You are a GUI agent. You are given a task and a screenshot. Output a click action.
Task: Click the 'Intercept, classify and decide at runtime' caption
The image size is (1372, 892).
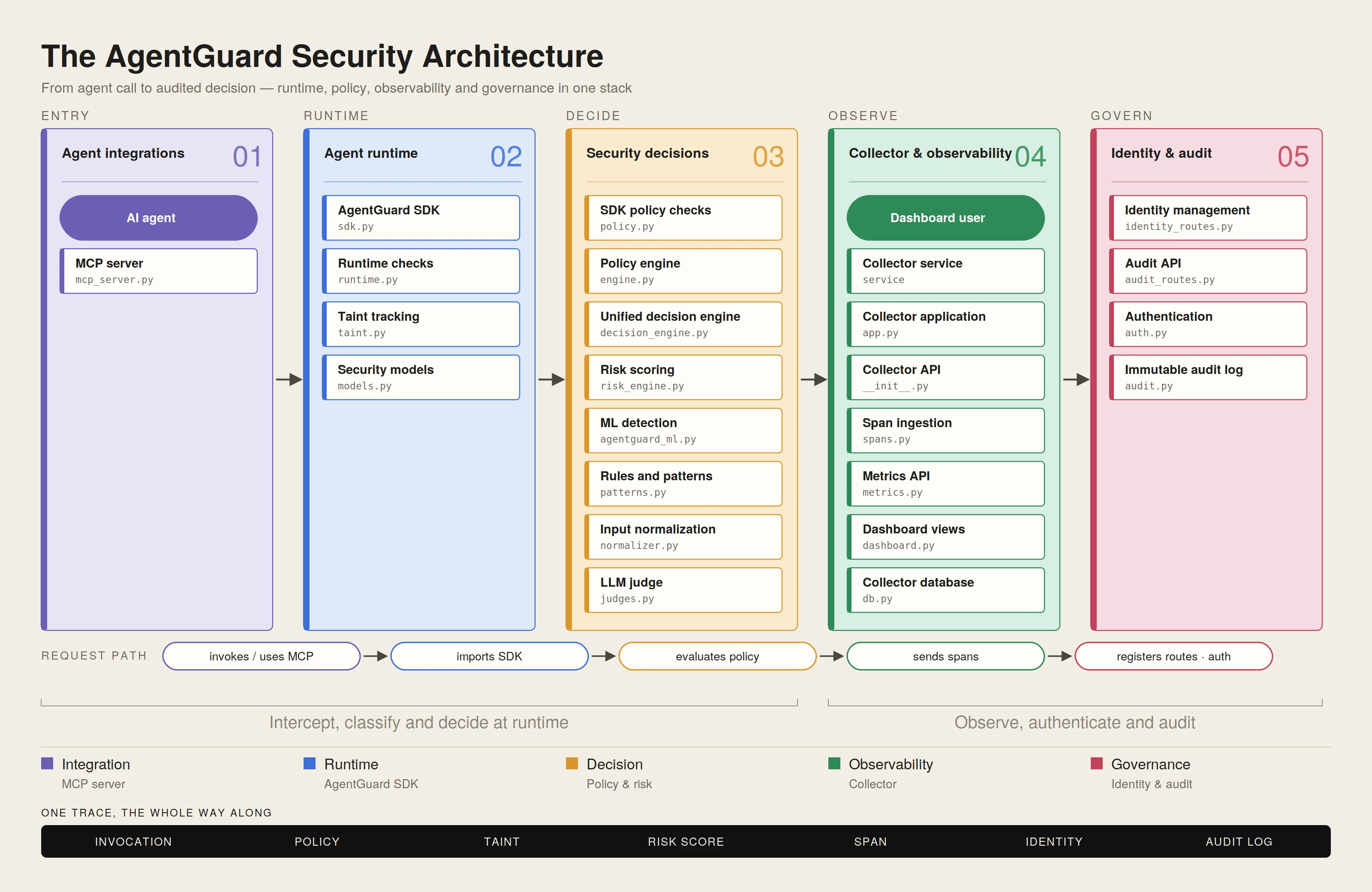point(419,723)
